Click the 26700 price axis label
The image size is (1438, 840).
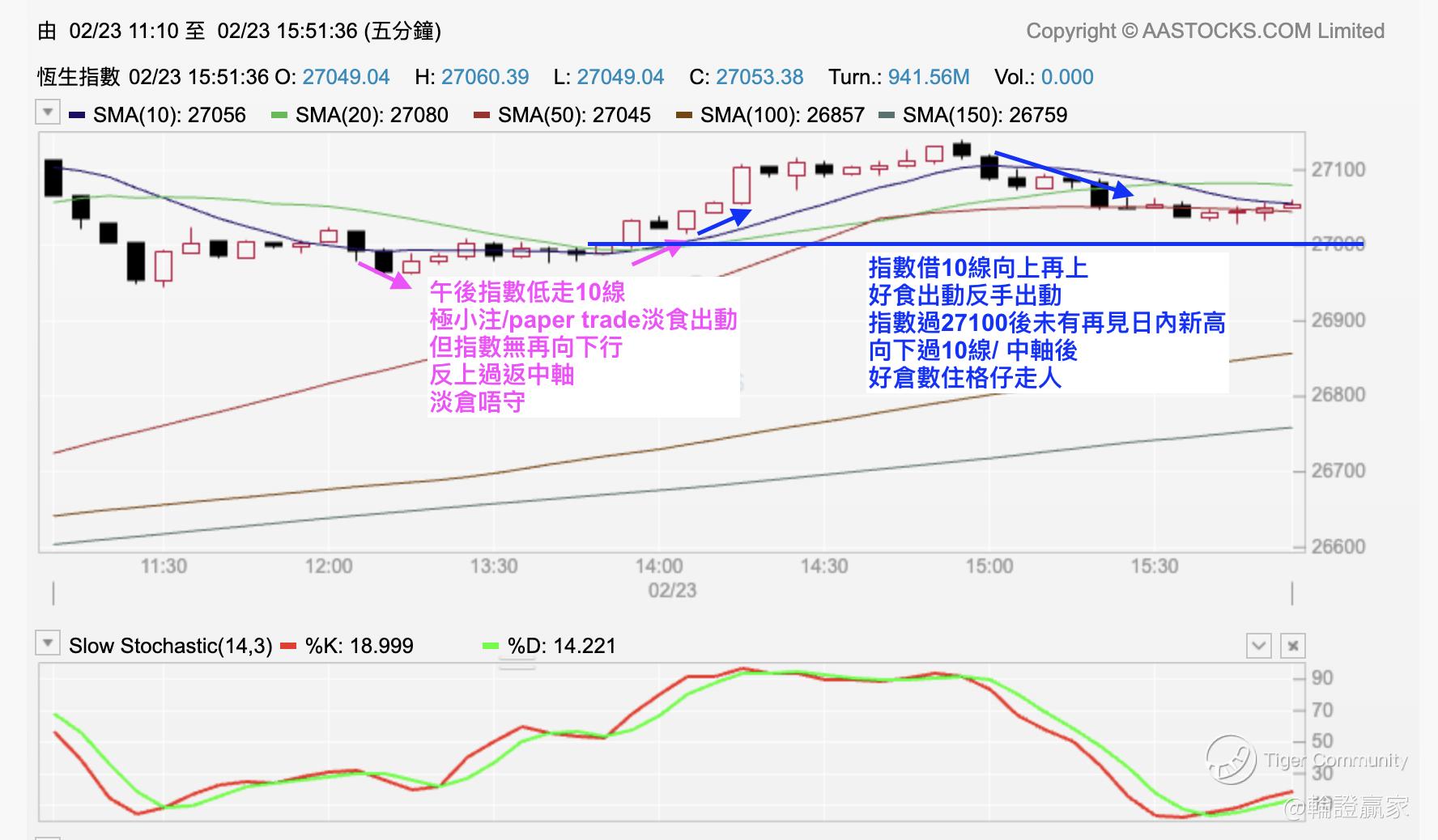[1338, 470]
